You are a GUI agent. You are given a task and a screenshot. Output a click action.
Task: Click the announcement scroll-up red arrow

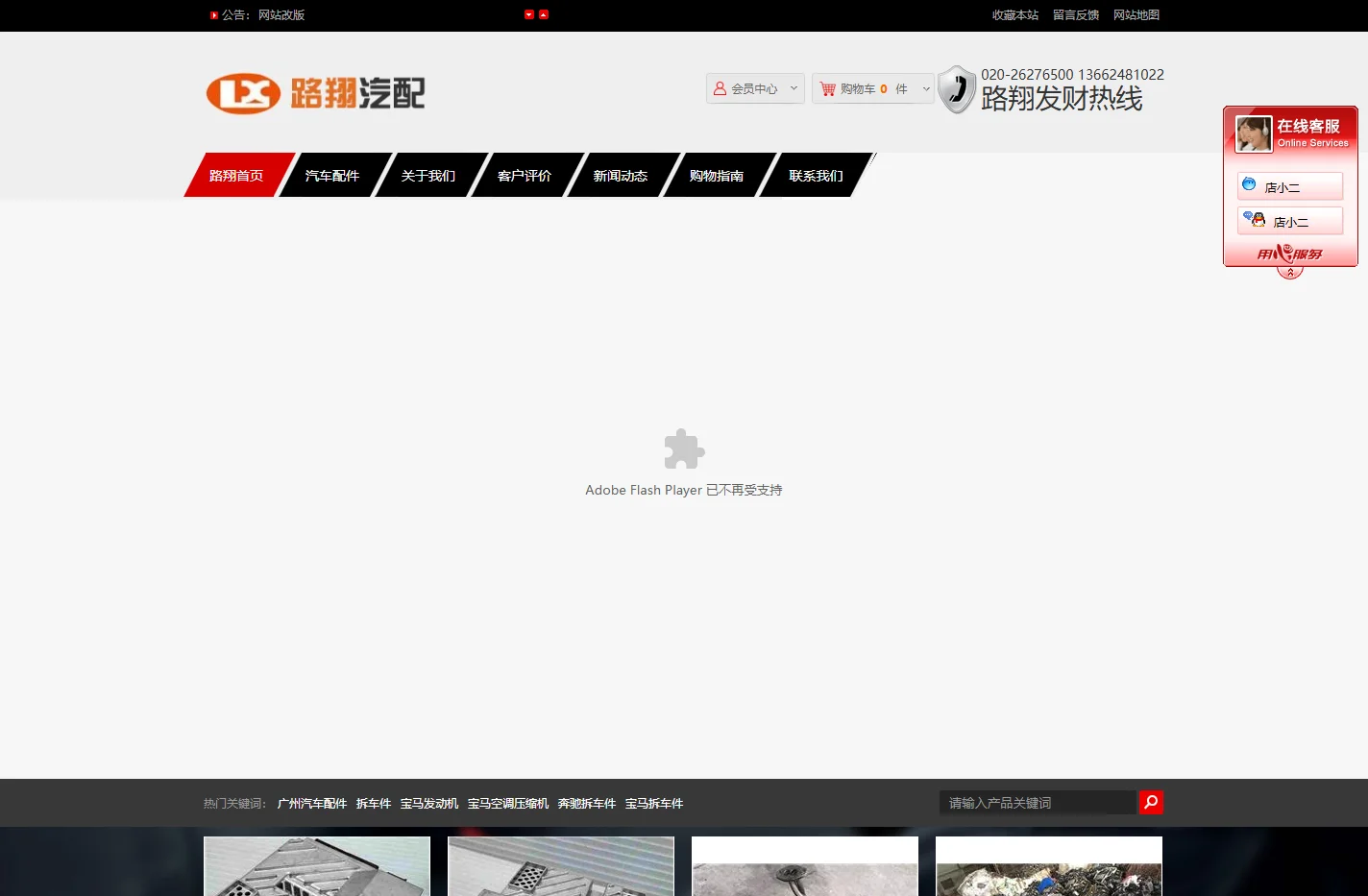[x=544, y=14]
